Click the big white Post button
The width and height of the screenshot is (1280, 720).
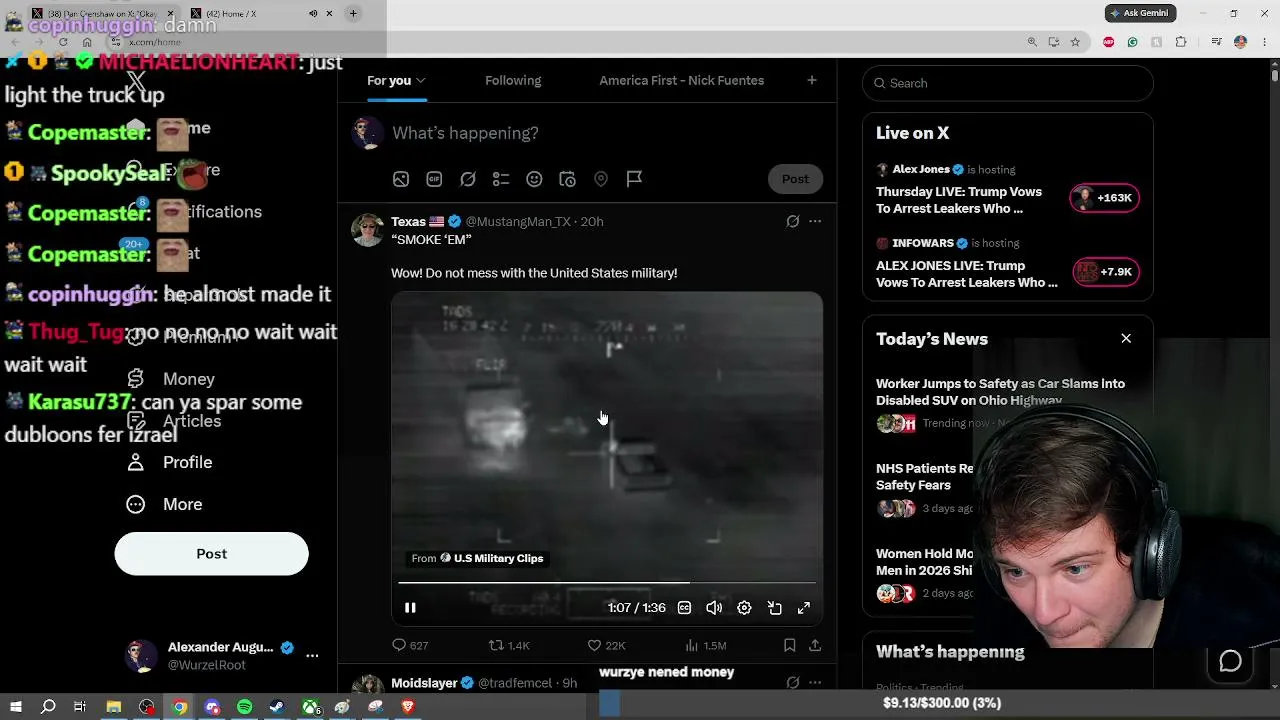point(212,554)
